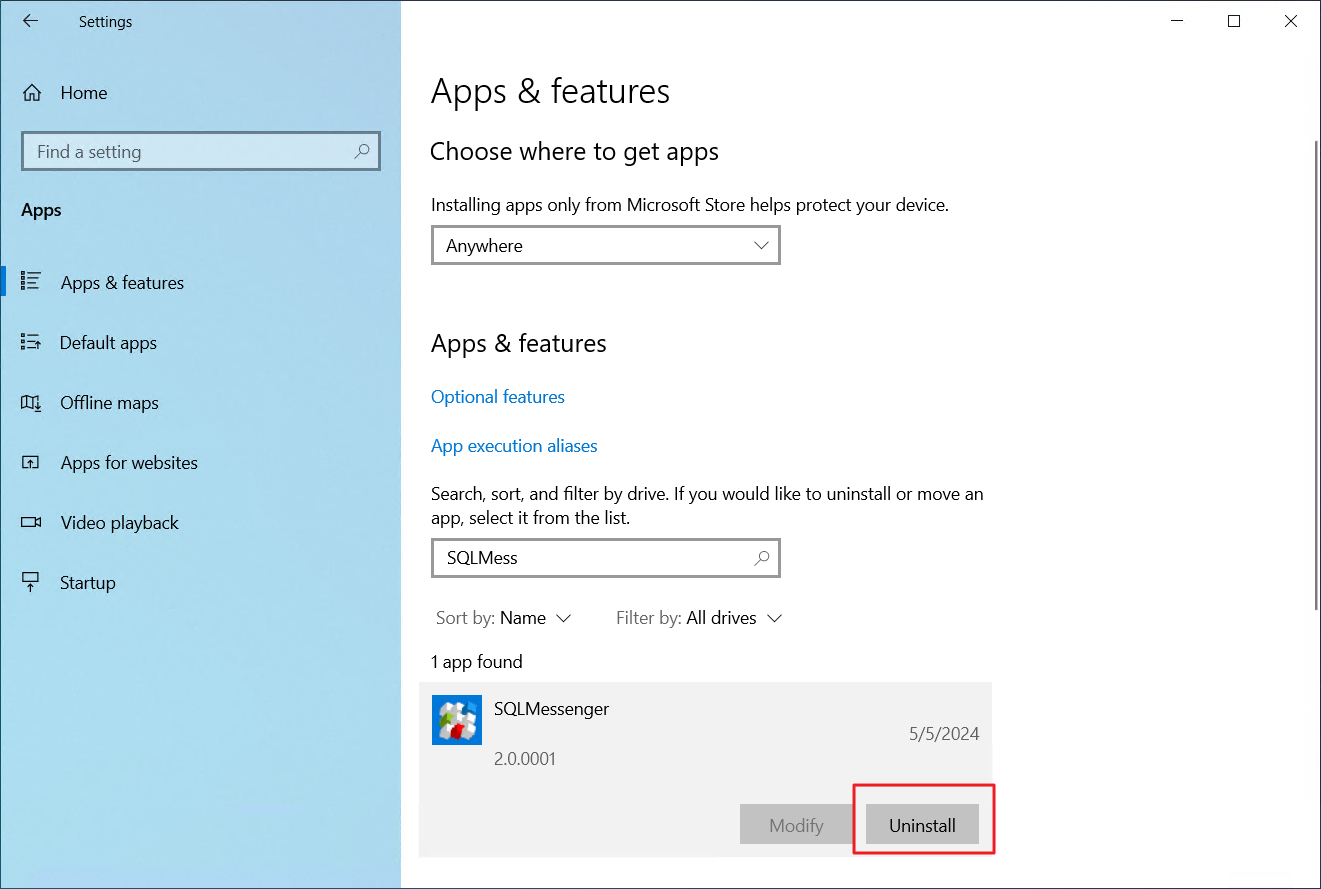This screenshot has width=1321, height=889.
Task: Select the SQLMessenger app name
Action: pyautogui.click(x=551, y=709)
